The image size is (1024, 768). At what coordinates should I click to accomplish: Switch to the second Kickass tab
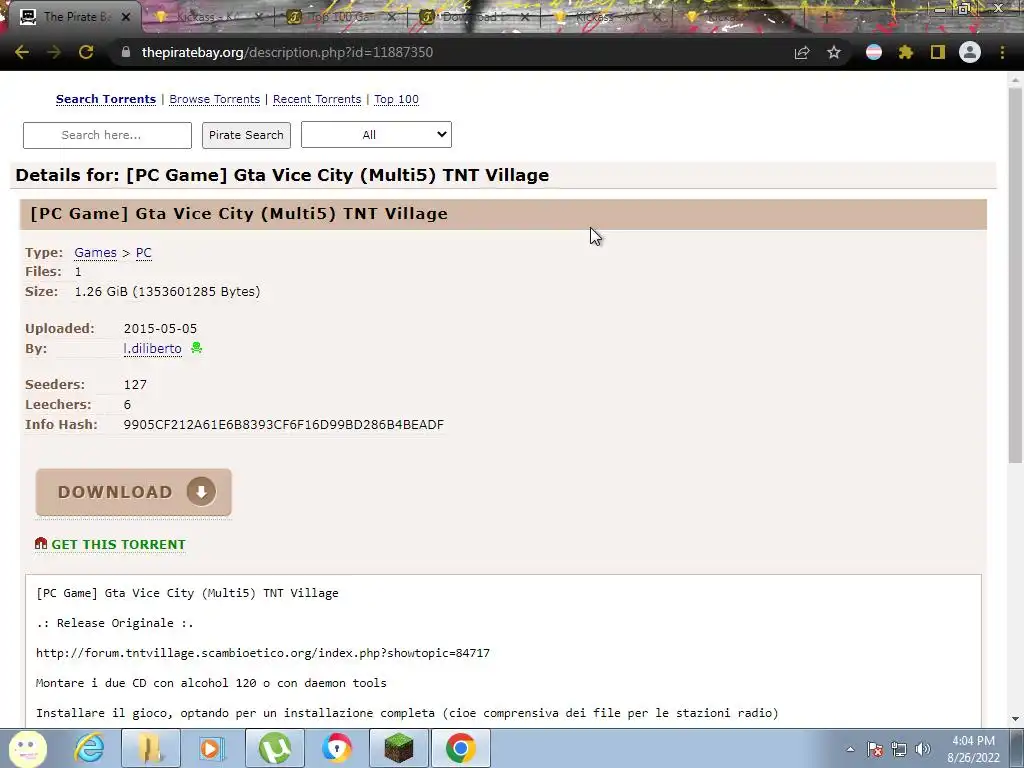604,17
